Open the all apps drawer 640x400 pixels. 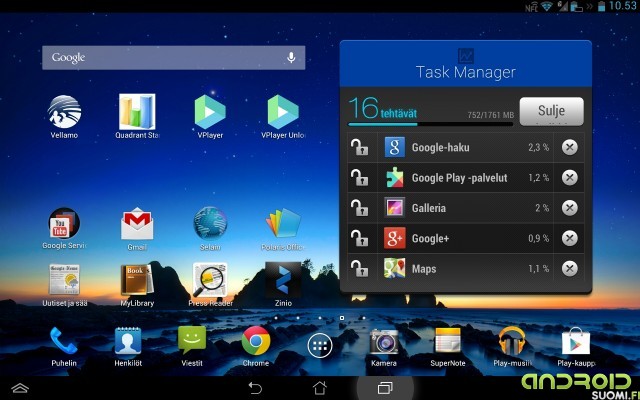click(x=320, y=346)
